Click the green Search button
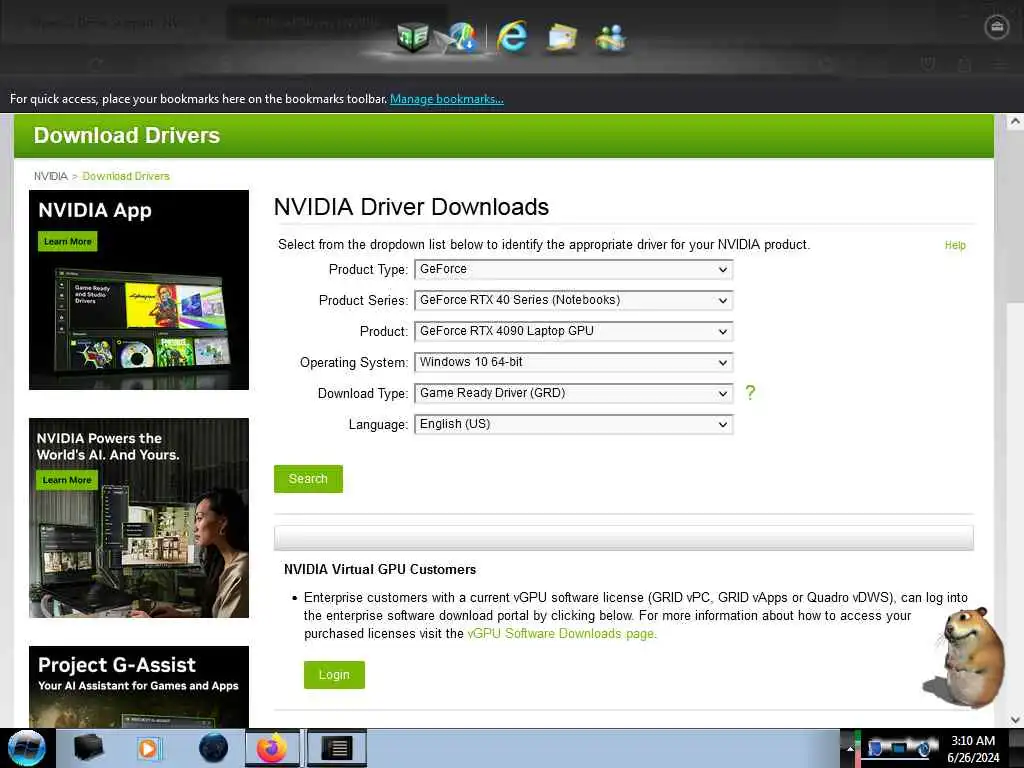 (x=308, y=479)
